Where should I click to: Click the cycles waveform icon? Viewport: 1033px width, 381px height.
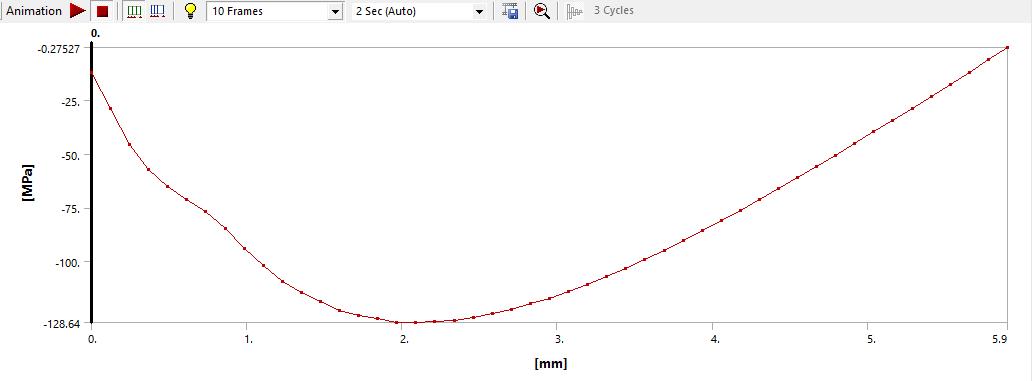575,11
